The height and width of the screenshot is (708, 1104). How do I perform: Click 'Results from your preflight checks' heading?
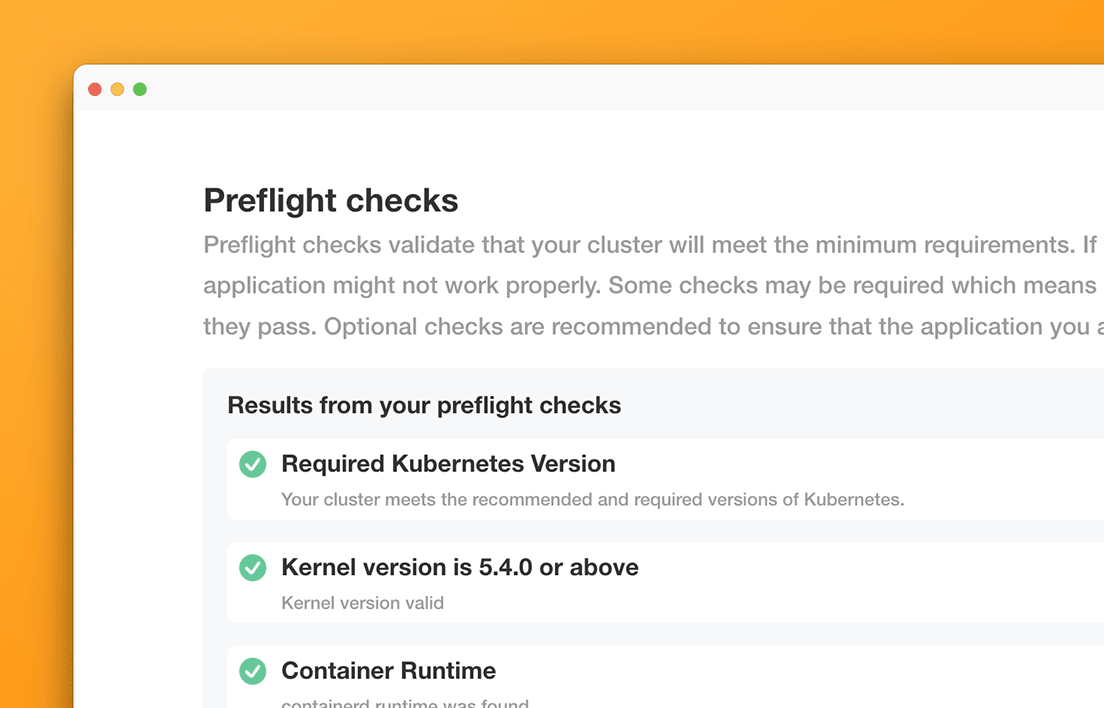pyautogui.click(x=424, y=405)
